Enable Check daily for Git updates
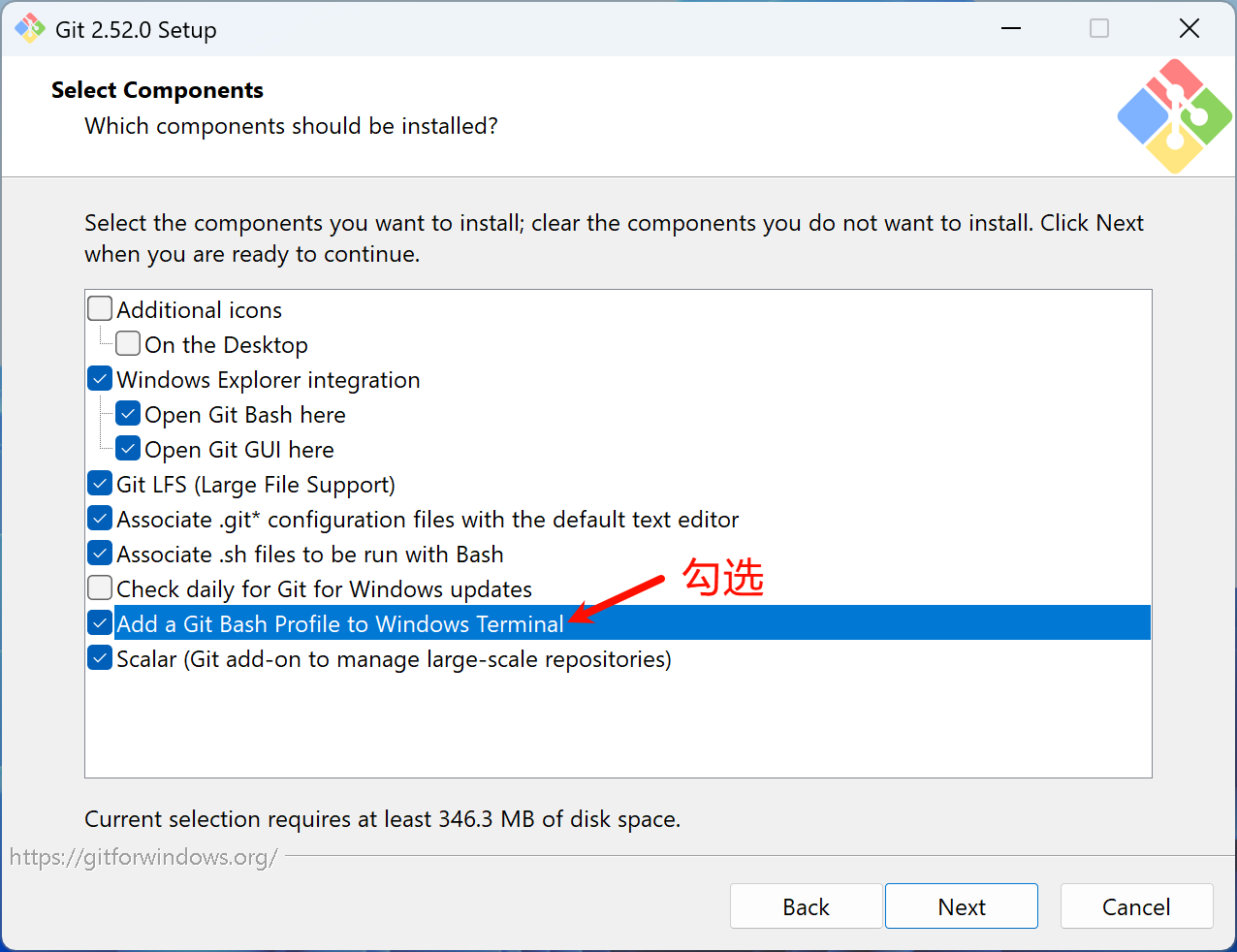Image resolution: width=1237 pixels, height=952 pixels. pyautogui.click(x=100, y=588)
